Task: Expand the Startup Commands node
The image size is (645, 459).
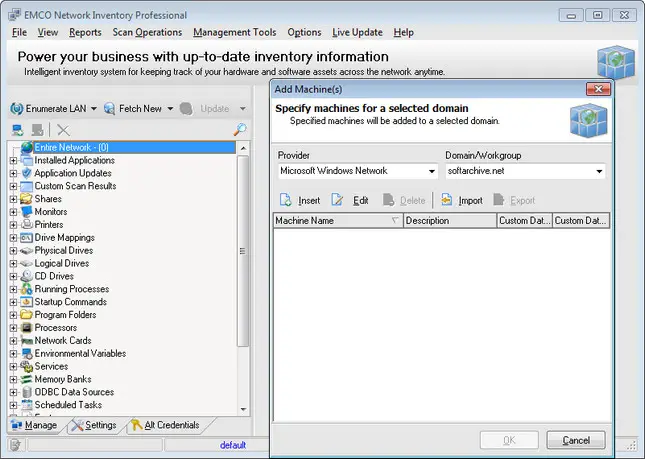Action: [x=13, y=302]
